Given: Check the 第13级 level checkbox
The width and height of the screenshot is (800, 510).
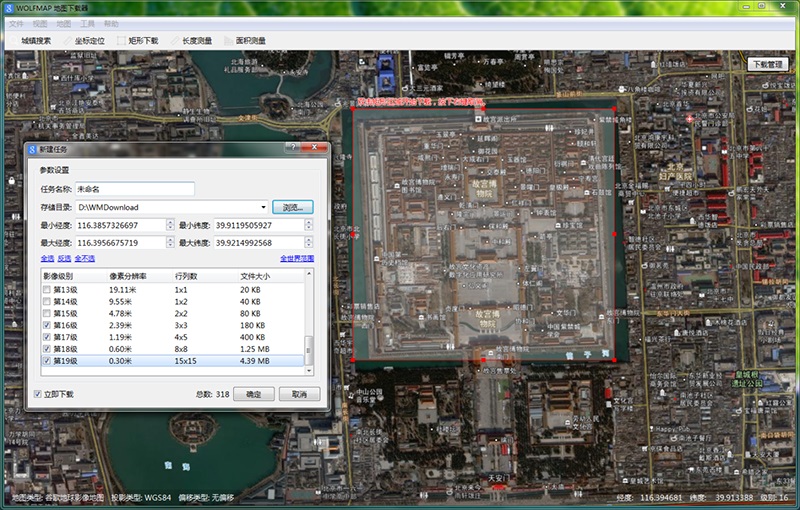Looking at the screenshot, I should point(47,290).
